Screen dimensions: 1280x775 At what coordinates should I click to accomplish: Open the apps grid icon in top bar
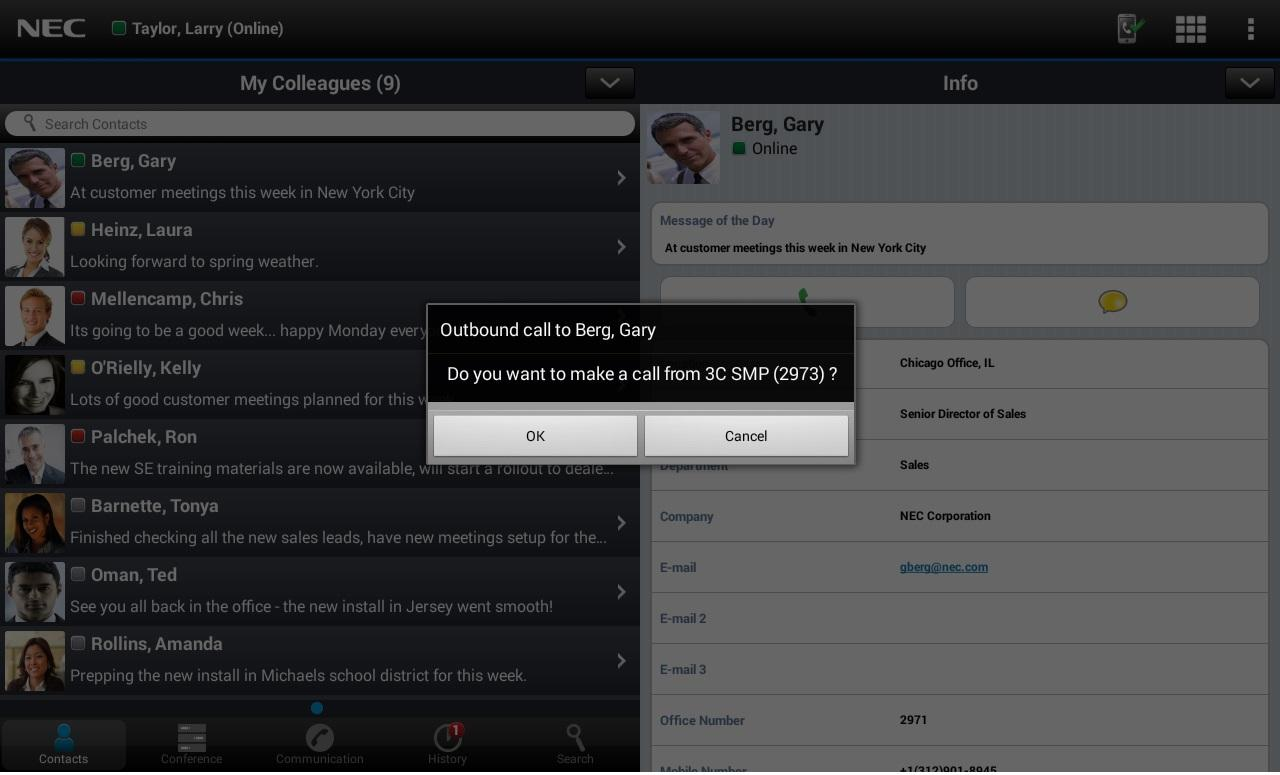point(1190,29)
